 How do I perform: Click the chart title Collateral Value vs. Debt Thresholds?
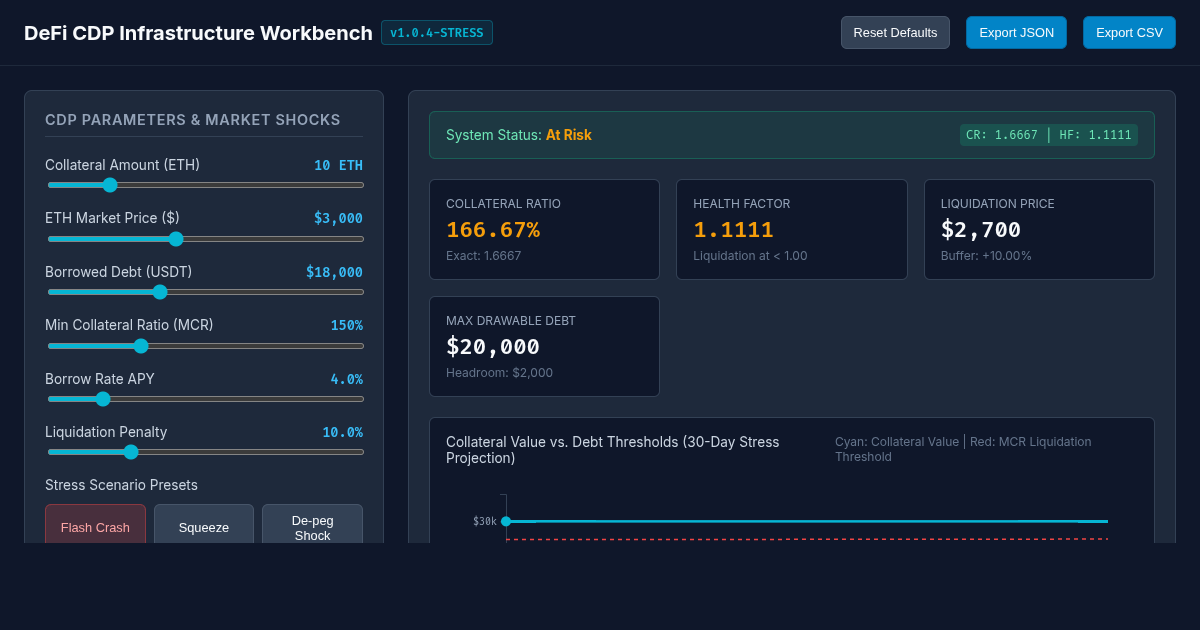pos(612,450)
